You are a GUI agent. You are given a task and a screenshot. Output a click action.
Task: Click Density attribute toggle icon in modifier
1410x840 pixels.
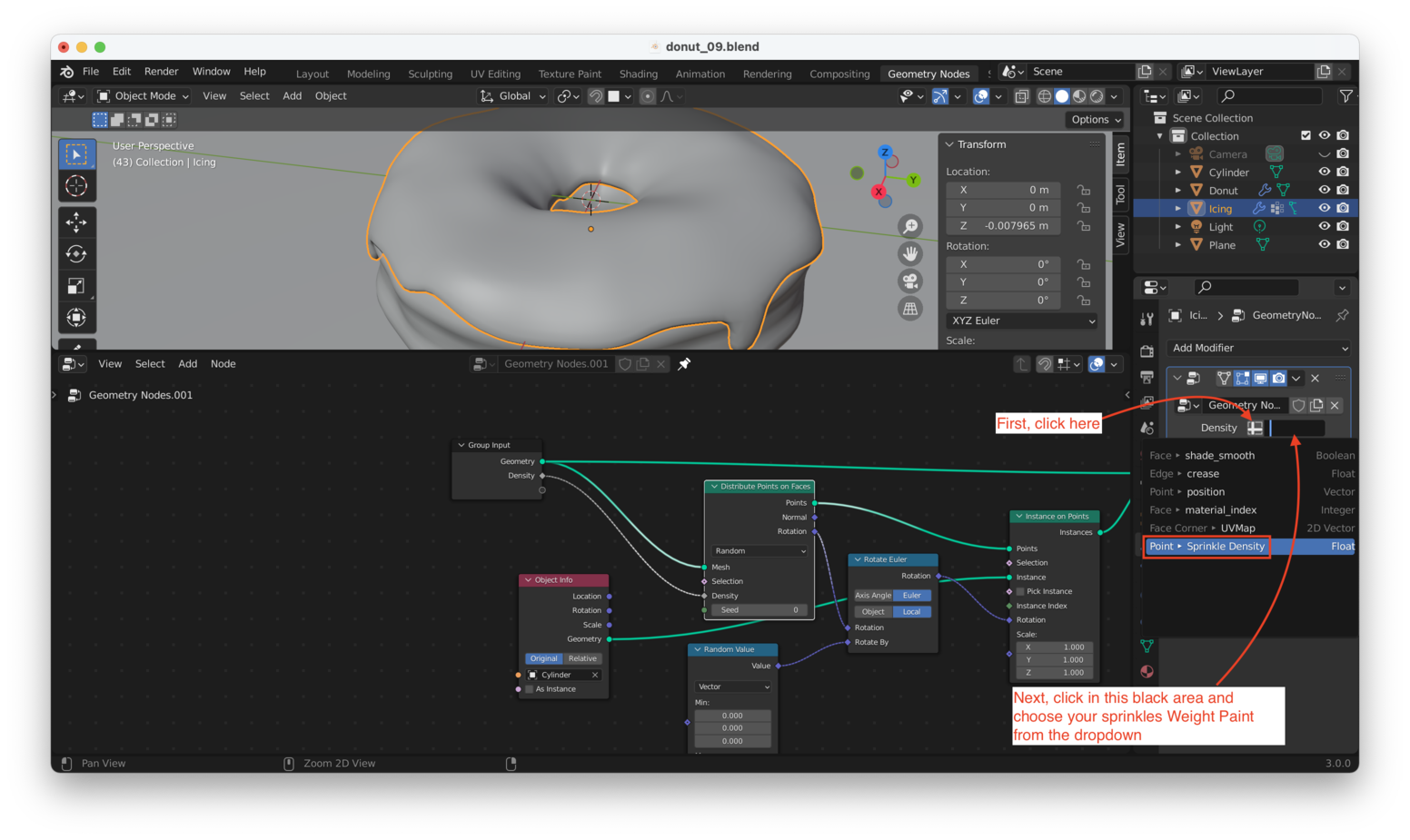pos(1255,428)
